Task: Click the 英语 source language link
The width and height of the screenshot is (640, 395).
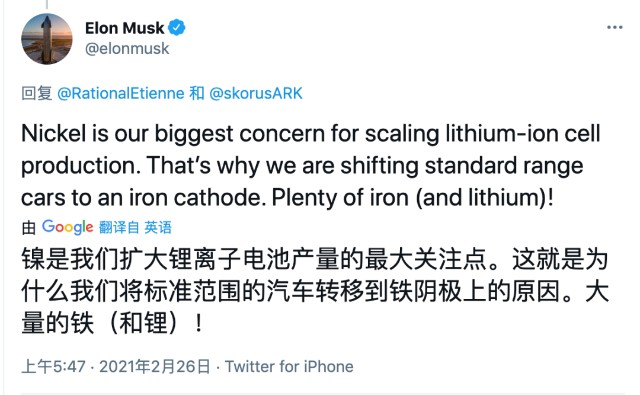Action: 158,227
